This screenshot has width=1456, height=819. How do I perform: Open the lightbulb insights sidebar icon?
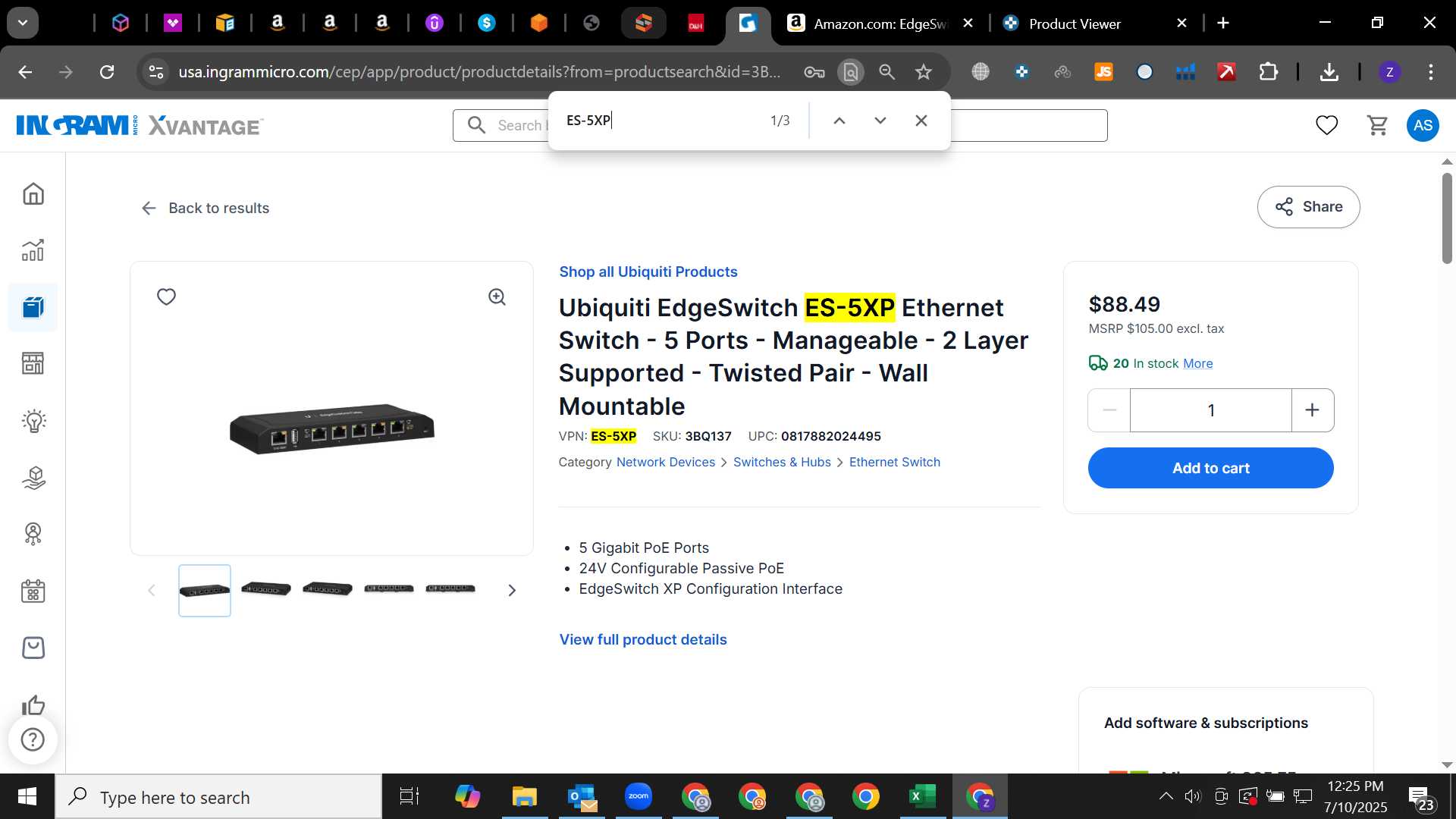point(33,421)
